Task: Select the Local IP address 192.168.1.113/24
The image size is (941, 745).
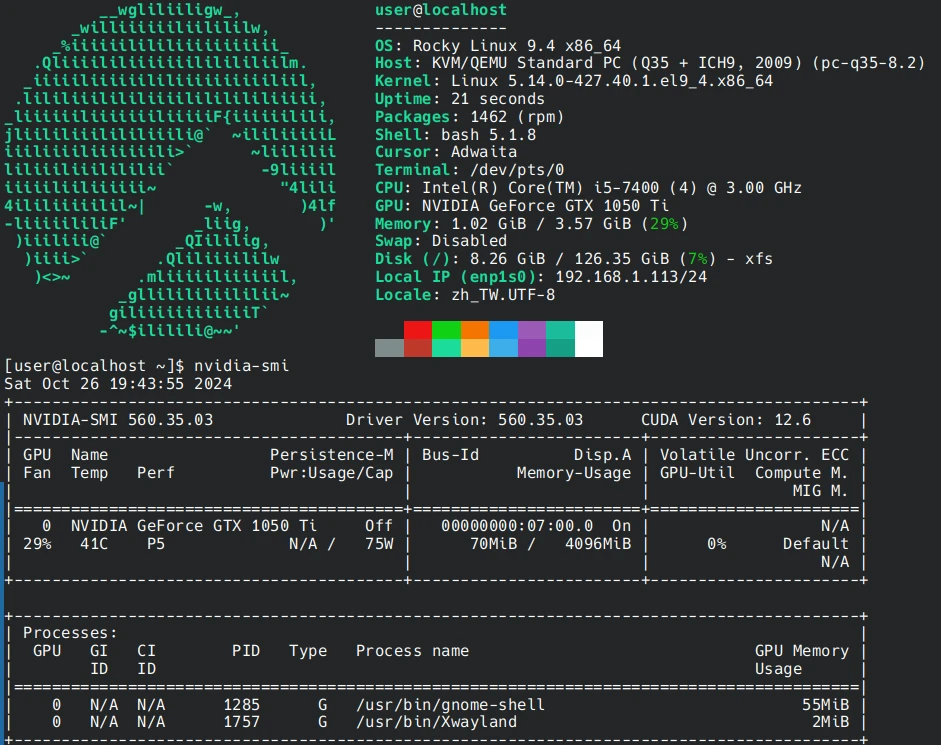Action: pos(631,277)
